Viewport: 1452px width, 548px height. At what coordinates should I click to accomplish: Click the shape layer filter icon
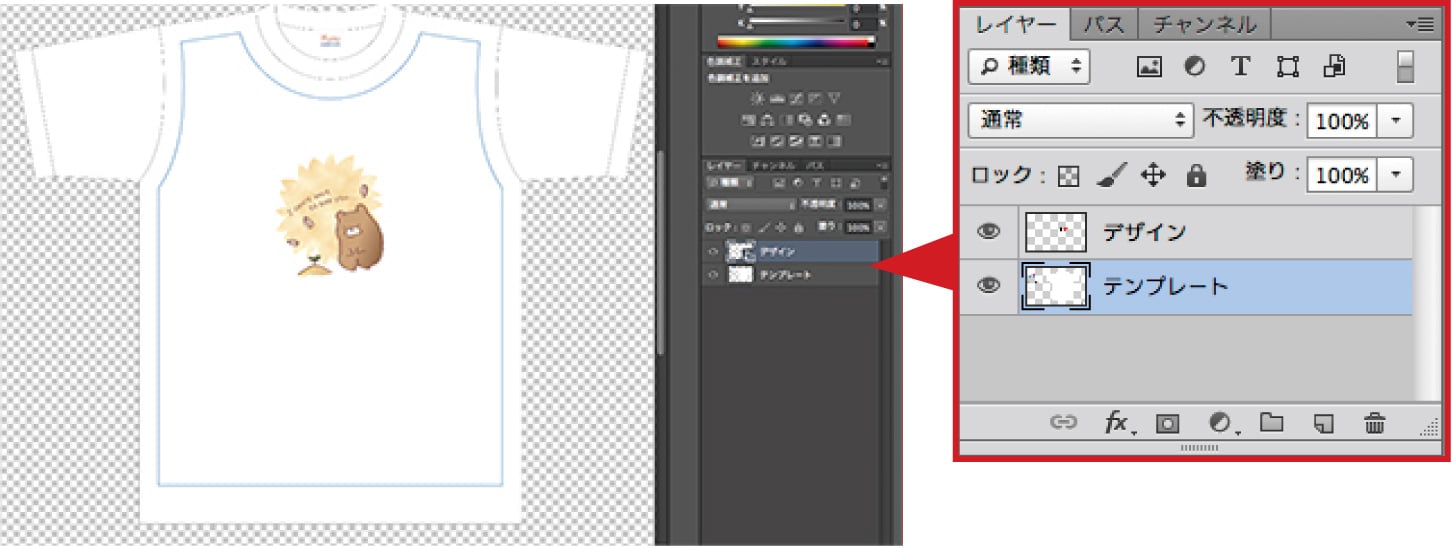click(1288, 67)
